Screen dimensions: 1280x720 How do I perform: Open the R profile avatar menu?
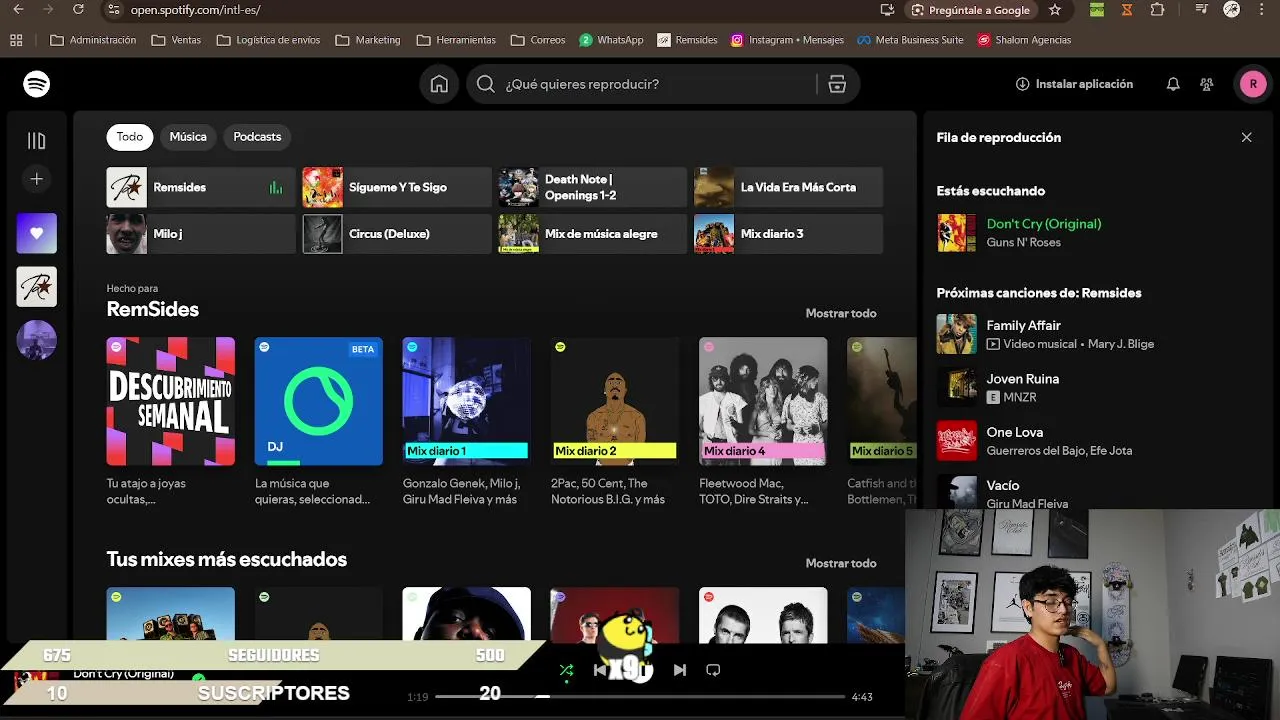[1253, 84]
